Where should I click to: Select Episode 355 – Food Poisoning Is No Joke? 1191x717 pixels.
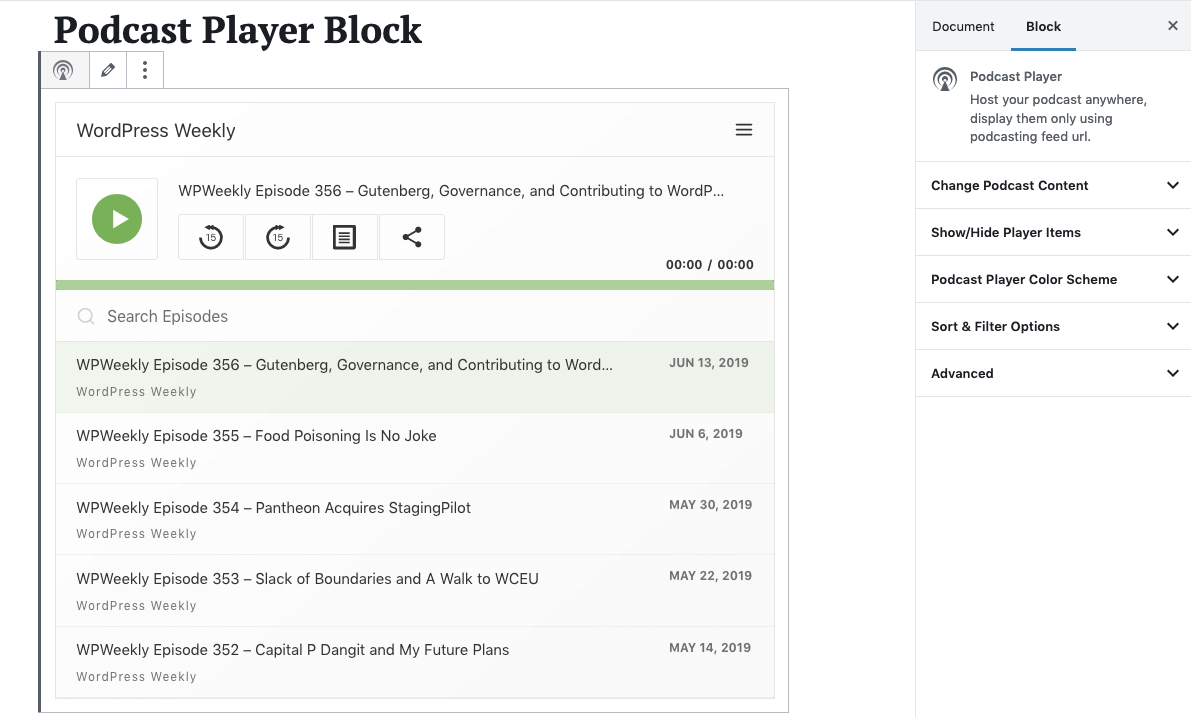tap(256, 436)
